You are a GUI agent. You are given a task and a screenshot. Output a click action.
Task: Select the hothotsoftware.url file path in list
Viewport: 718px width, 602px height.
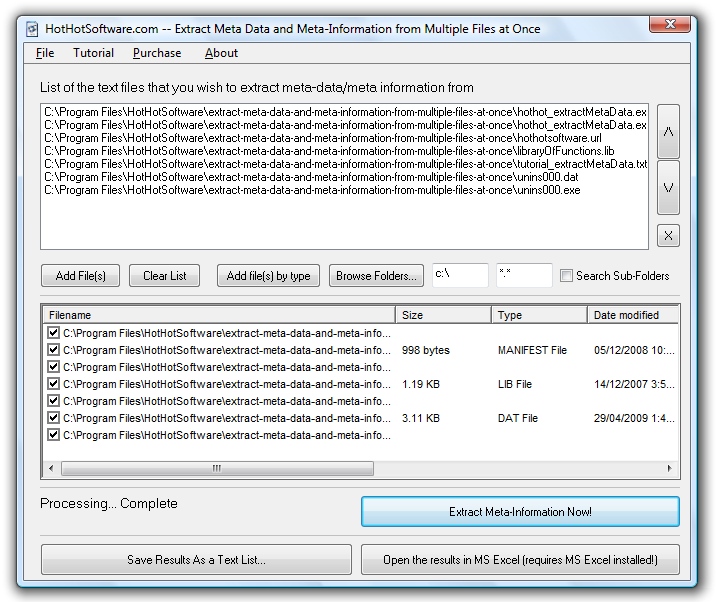click(x=323, y=138)
